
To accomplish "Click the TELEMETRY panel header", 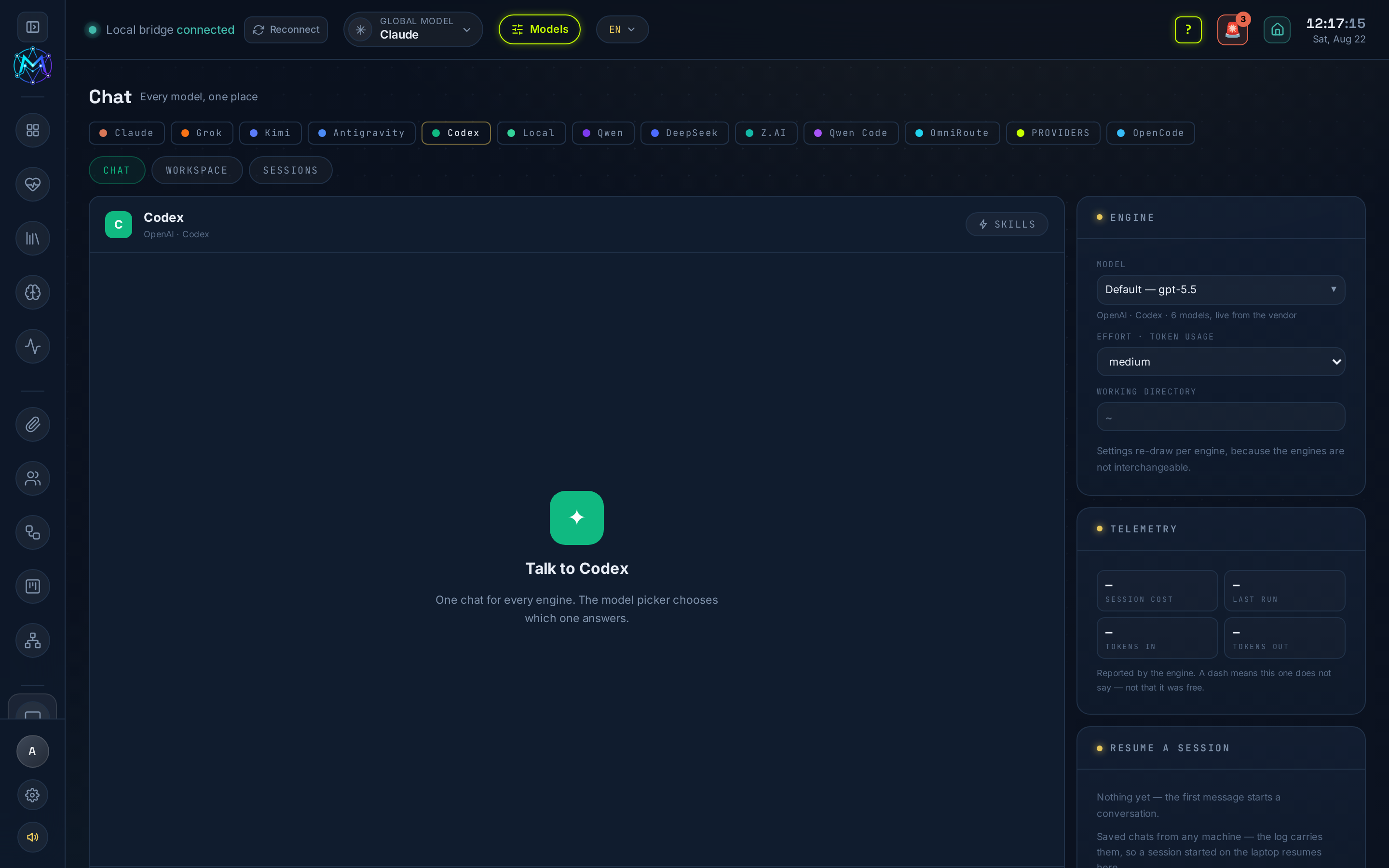I will [1221, 529].
